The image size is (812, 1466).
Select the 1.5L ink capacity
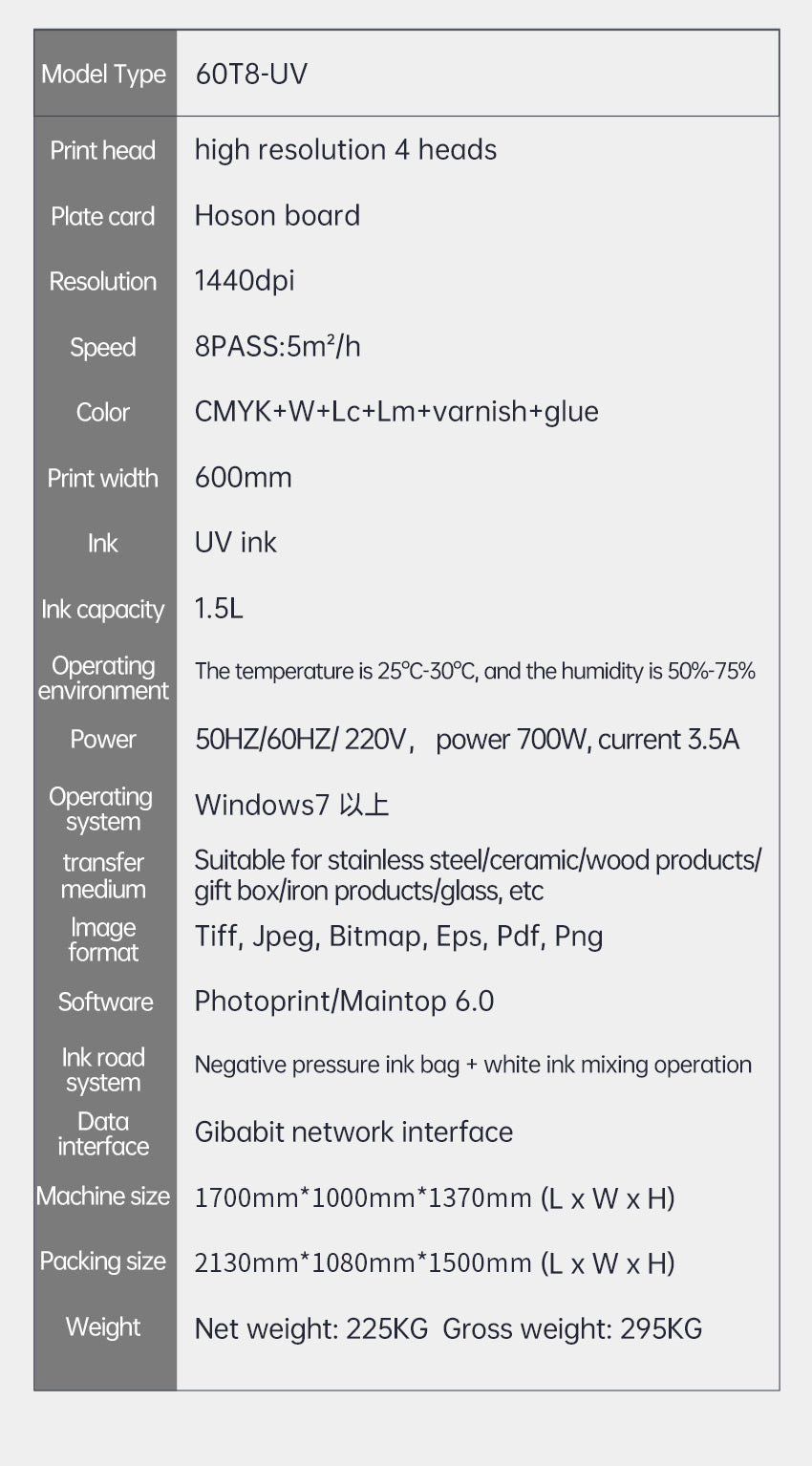coord(219,609)
